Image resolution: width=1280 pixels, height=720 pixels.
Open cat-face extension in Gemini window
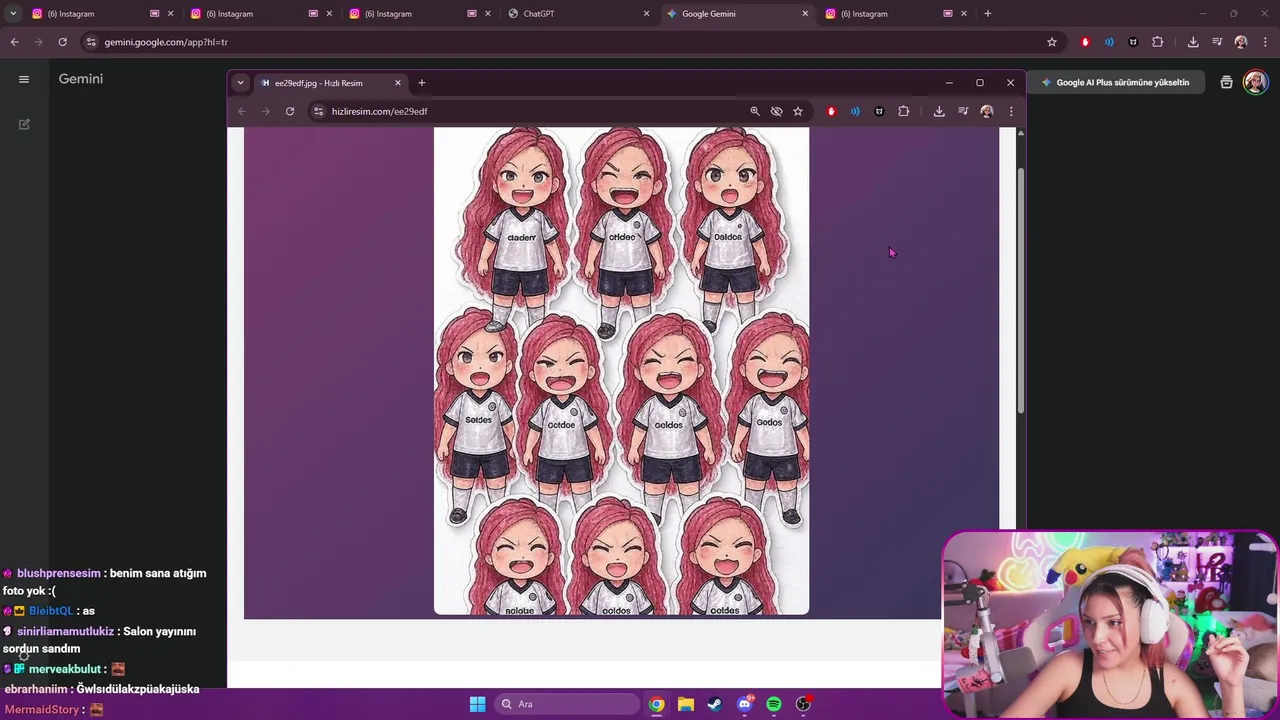pos(1133,42)
